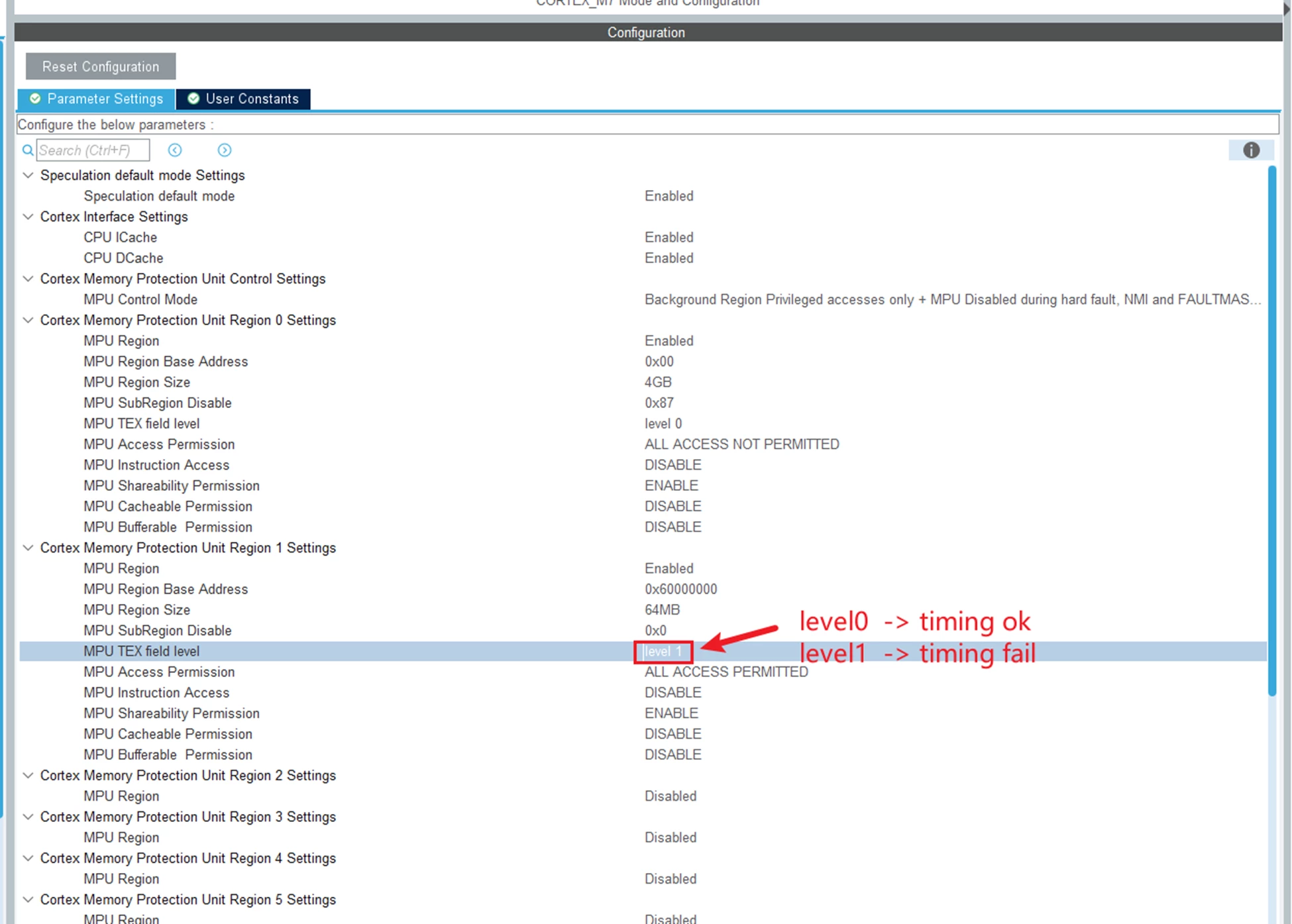Click Reset Configuration button
The height and width of the screenshot is (924, 1292).
[101, 66]
